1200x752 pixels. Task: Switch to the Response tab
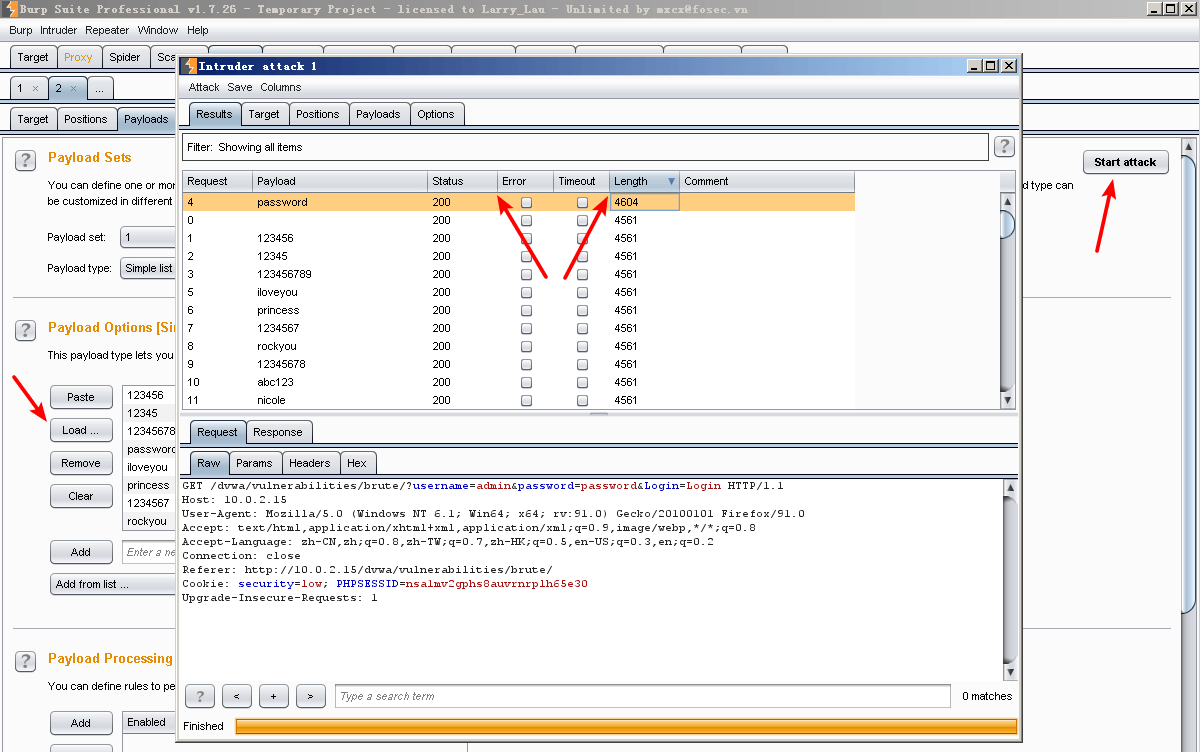pyautogui.click(x=277, y=432)
